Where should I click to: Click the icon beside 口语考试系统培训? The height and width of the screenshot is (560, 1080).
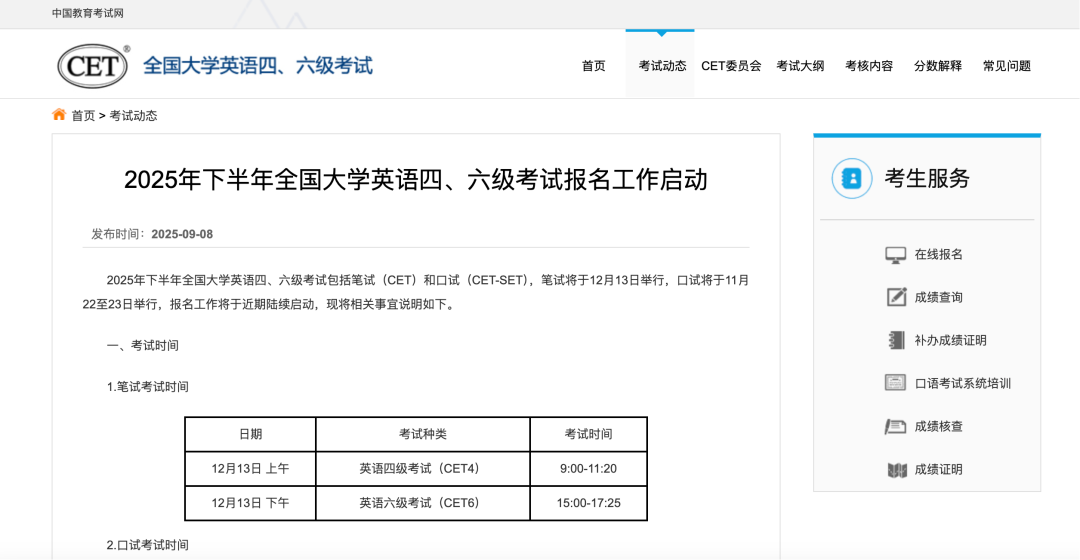(895, 383)
